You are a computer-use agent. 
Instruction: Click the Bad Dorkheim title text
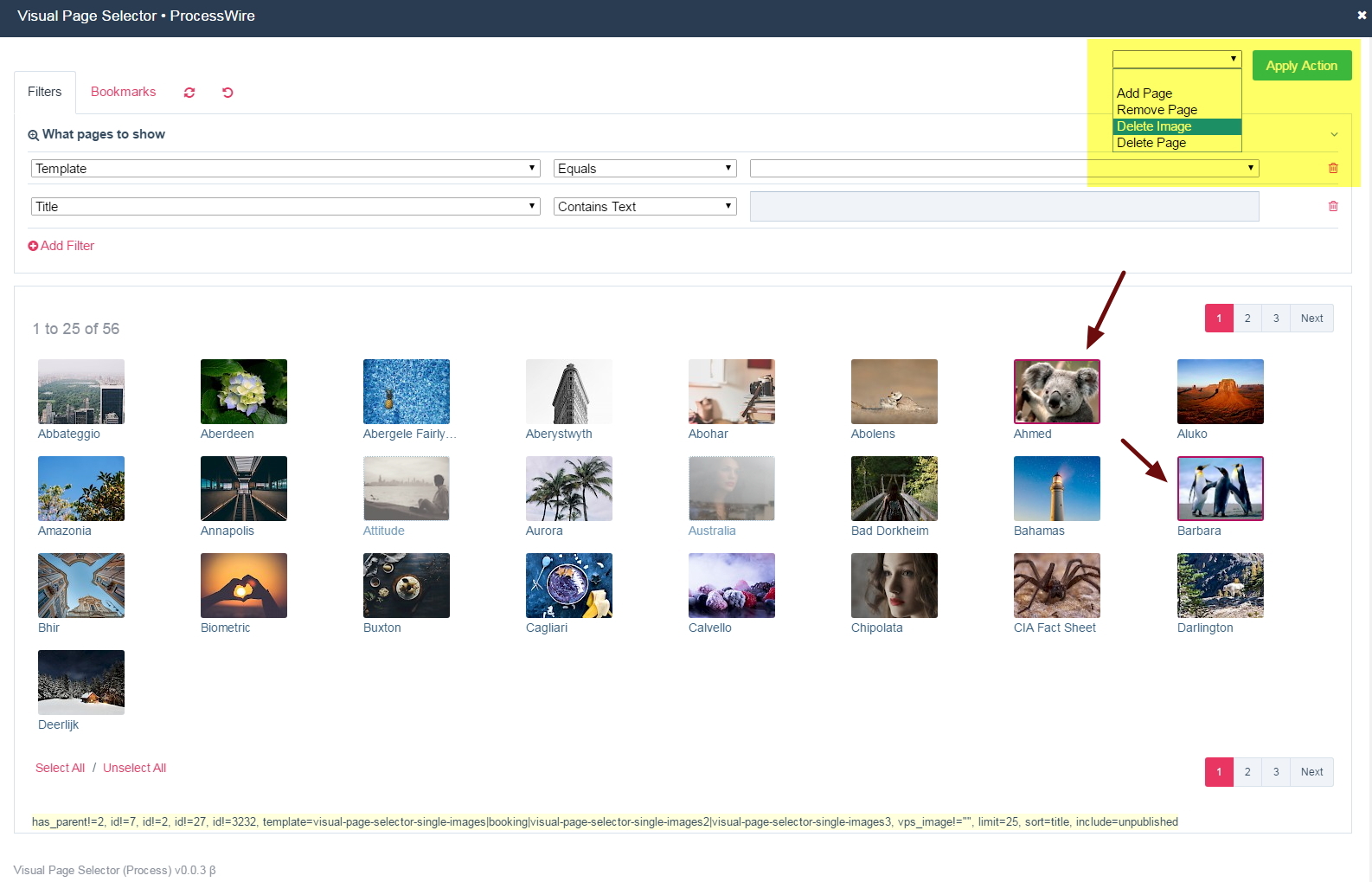point(890,531)
